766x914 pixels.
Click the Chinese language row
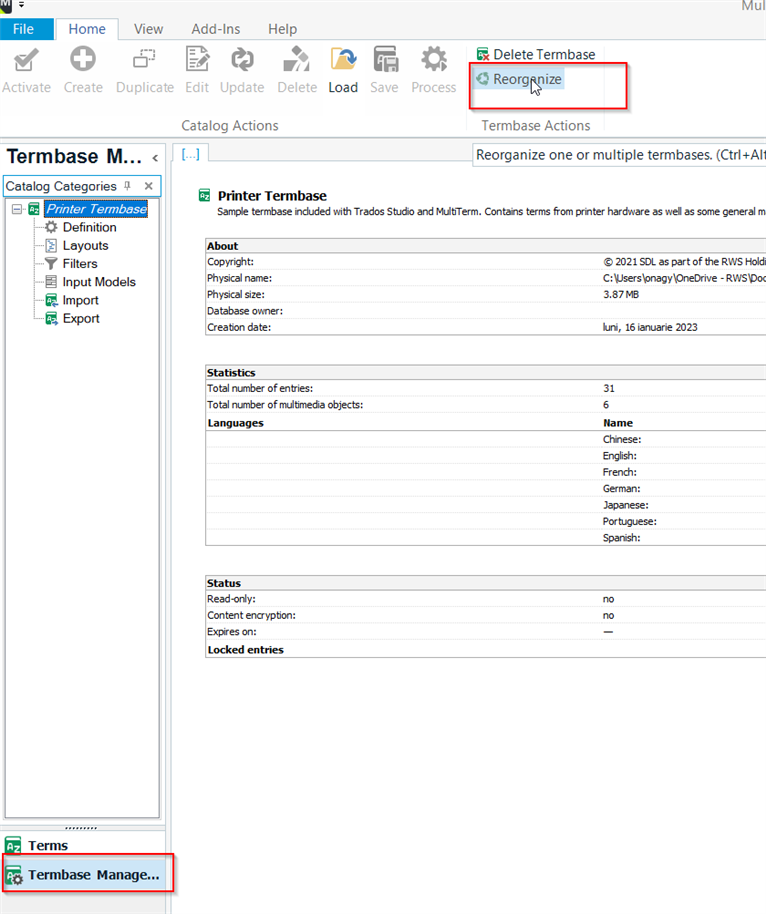click(486, 440)
